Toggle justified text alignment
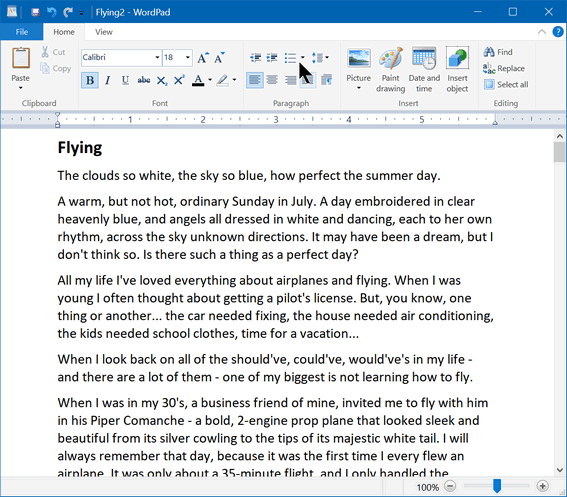 click(x=308, y=80)
